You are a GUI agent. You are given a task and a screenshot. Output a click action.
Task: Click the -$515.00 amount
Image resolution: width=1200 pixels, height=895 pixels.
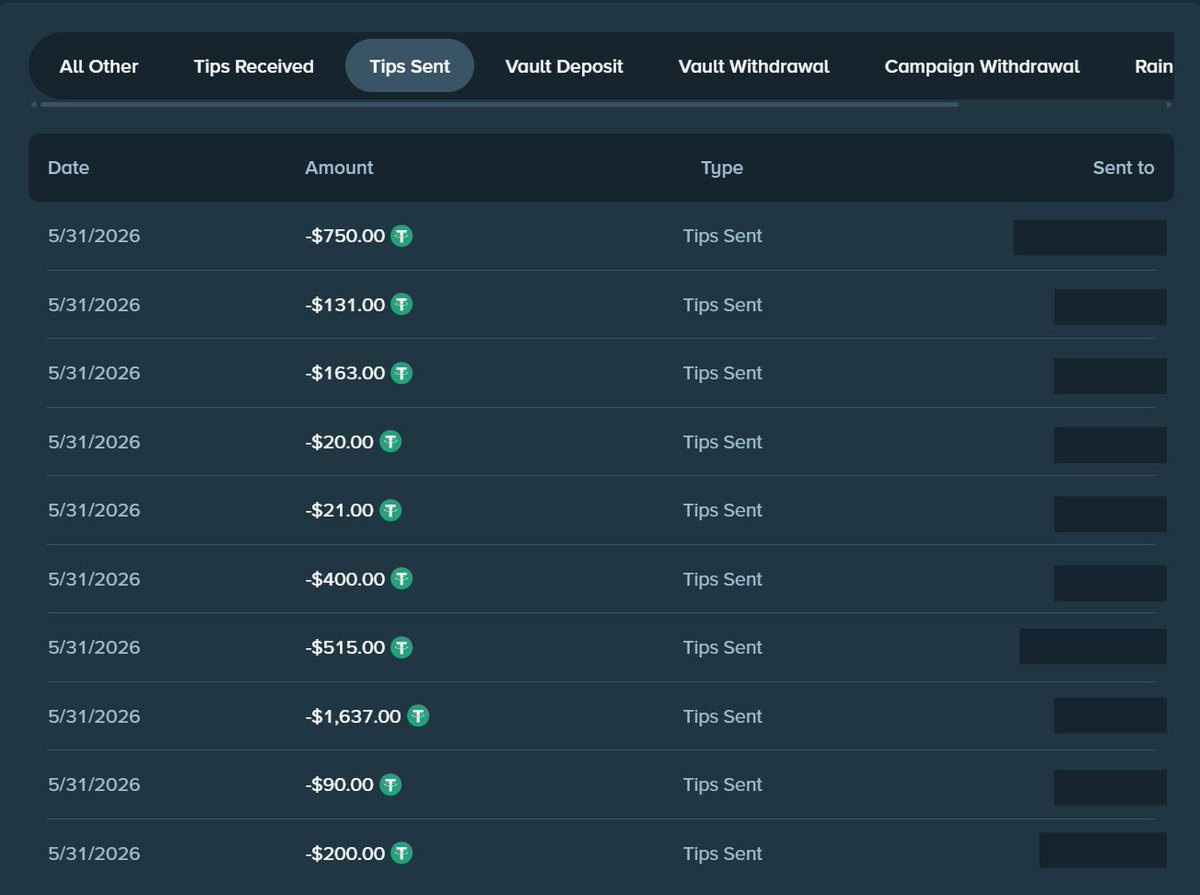tap(345, 647)
